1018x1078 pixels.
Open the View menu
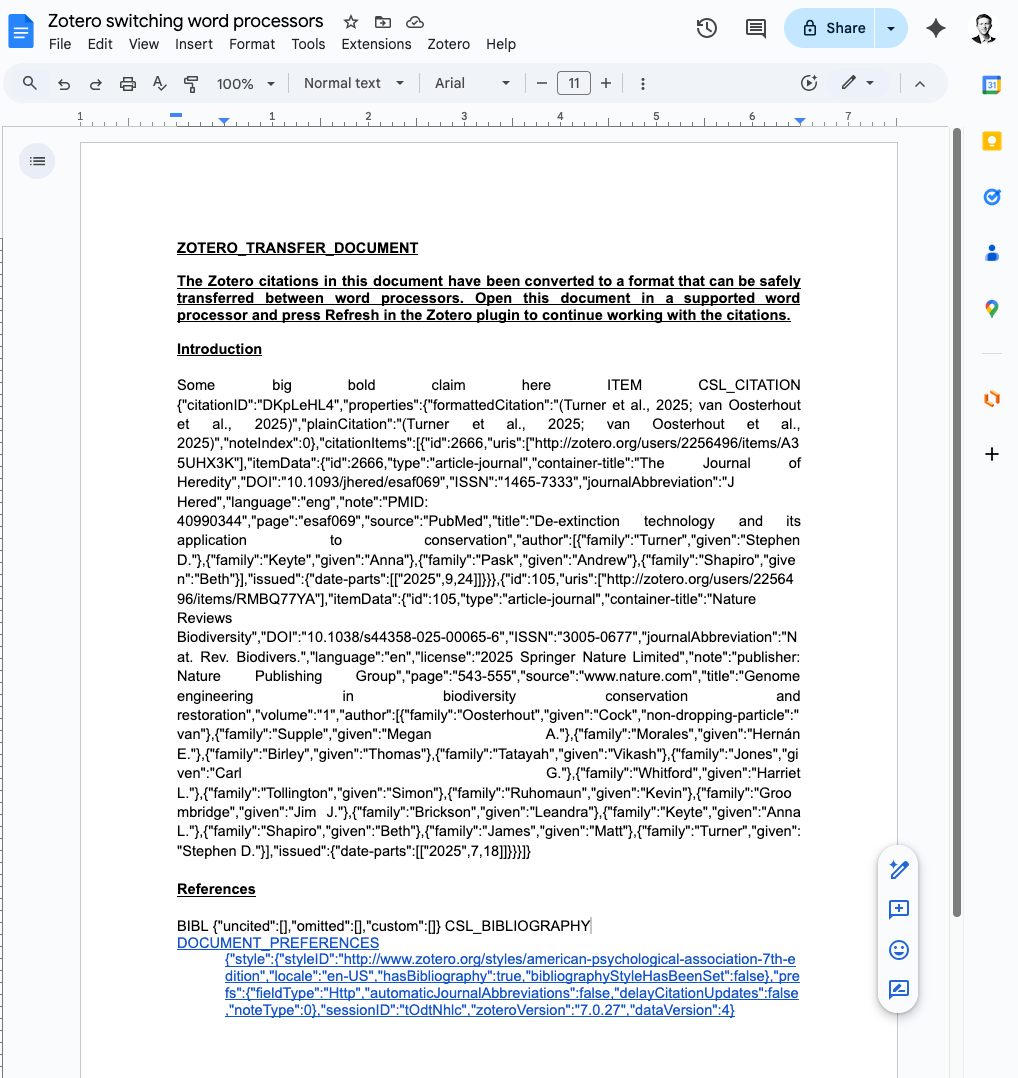coord(144,44)
